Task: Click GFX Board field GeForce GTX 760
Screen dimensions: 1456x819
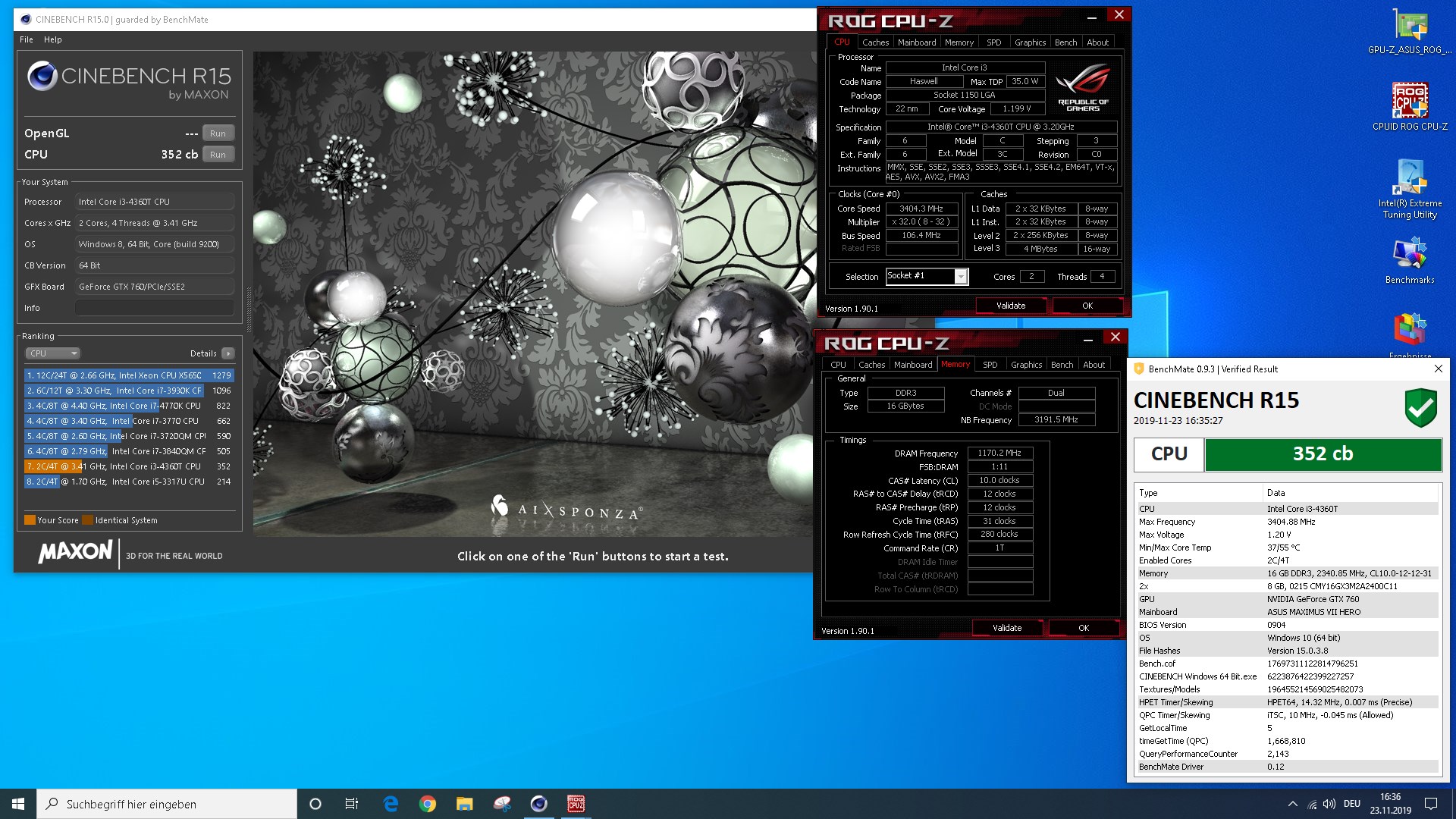Action: (155, 287)
